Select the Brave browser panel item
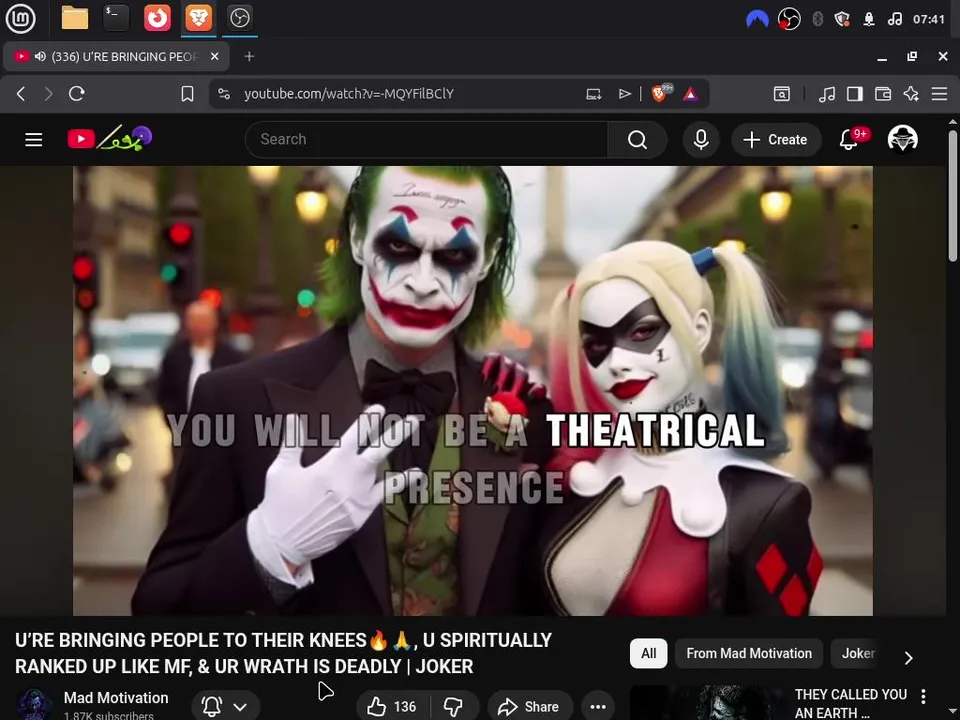The width and height of the screenshot is (960, 720). (198, 18)
